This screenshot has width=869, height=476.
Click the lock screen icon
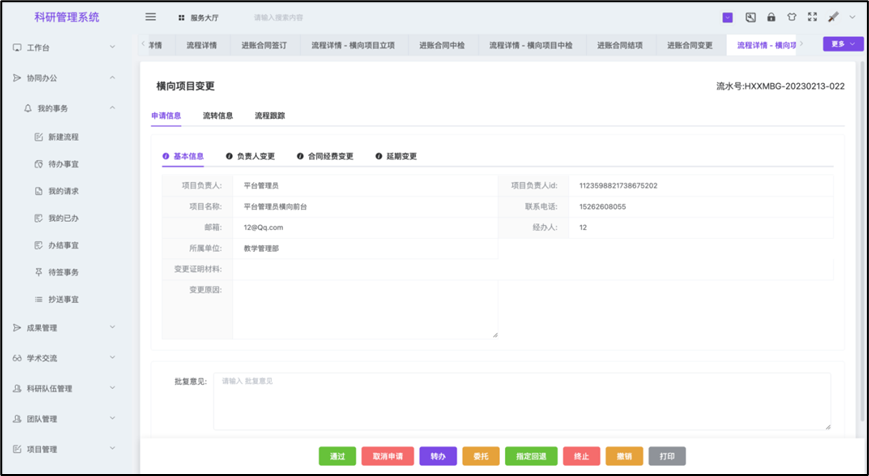[771, 17]
